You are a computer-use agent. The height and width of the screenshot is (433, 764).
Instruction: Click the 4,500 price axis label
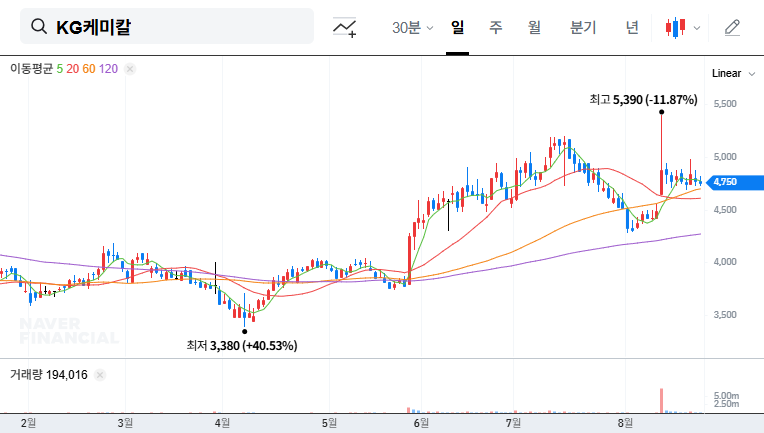tap(725, 210)
